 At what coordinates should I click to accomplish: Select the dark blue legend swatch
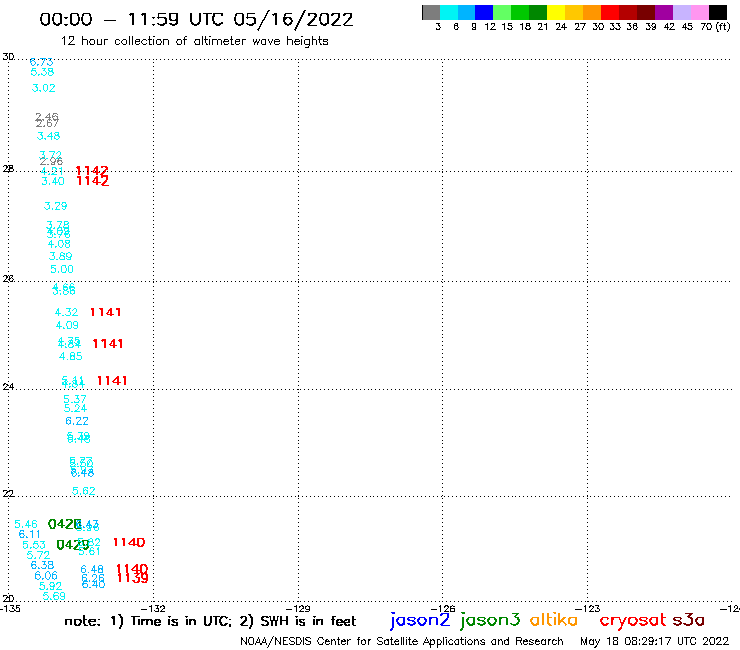pyautogui.click(x=484, y=12)
